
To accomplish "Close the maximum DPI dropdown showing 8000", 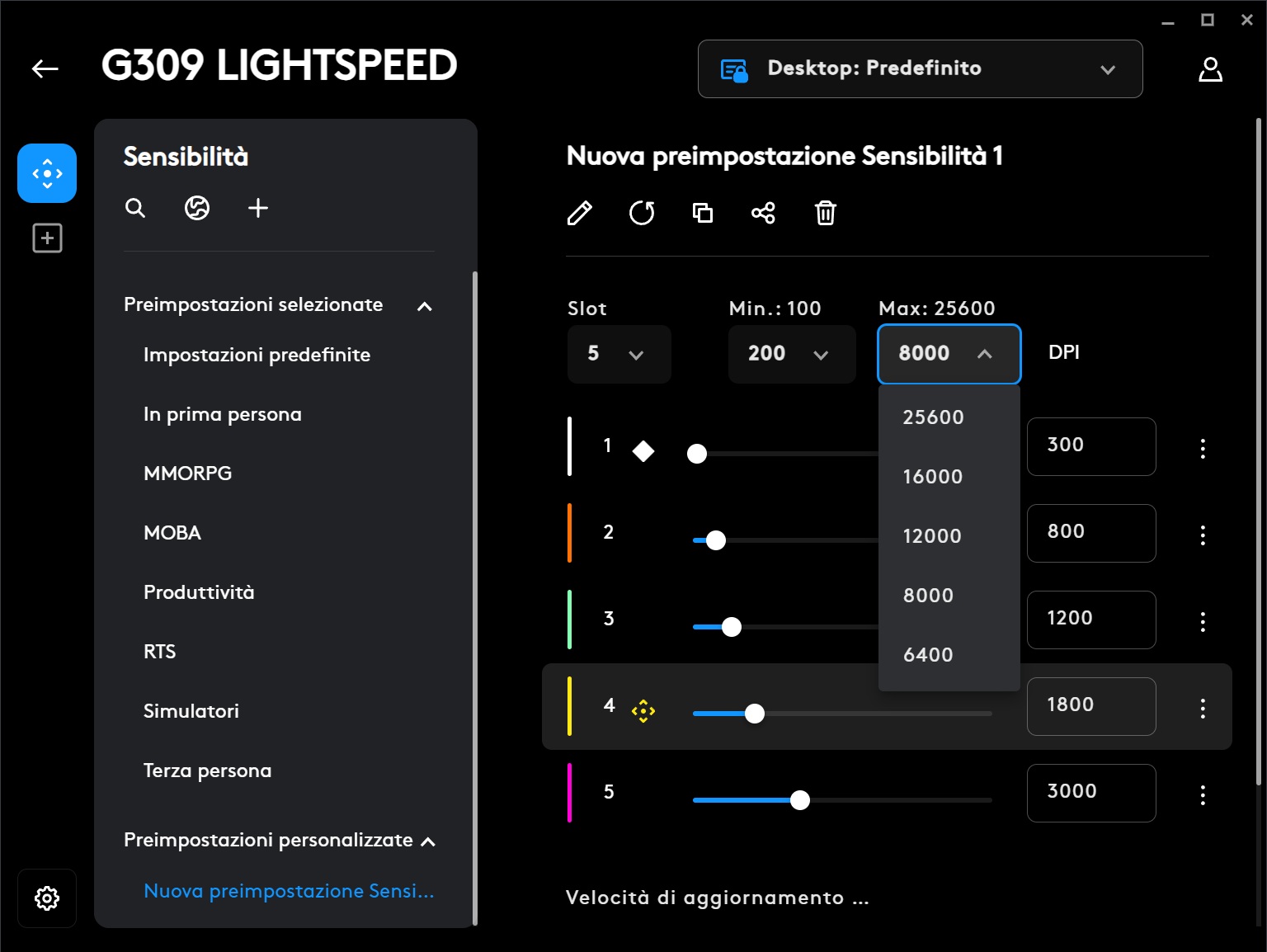I will tap(949, 354).
